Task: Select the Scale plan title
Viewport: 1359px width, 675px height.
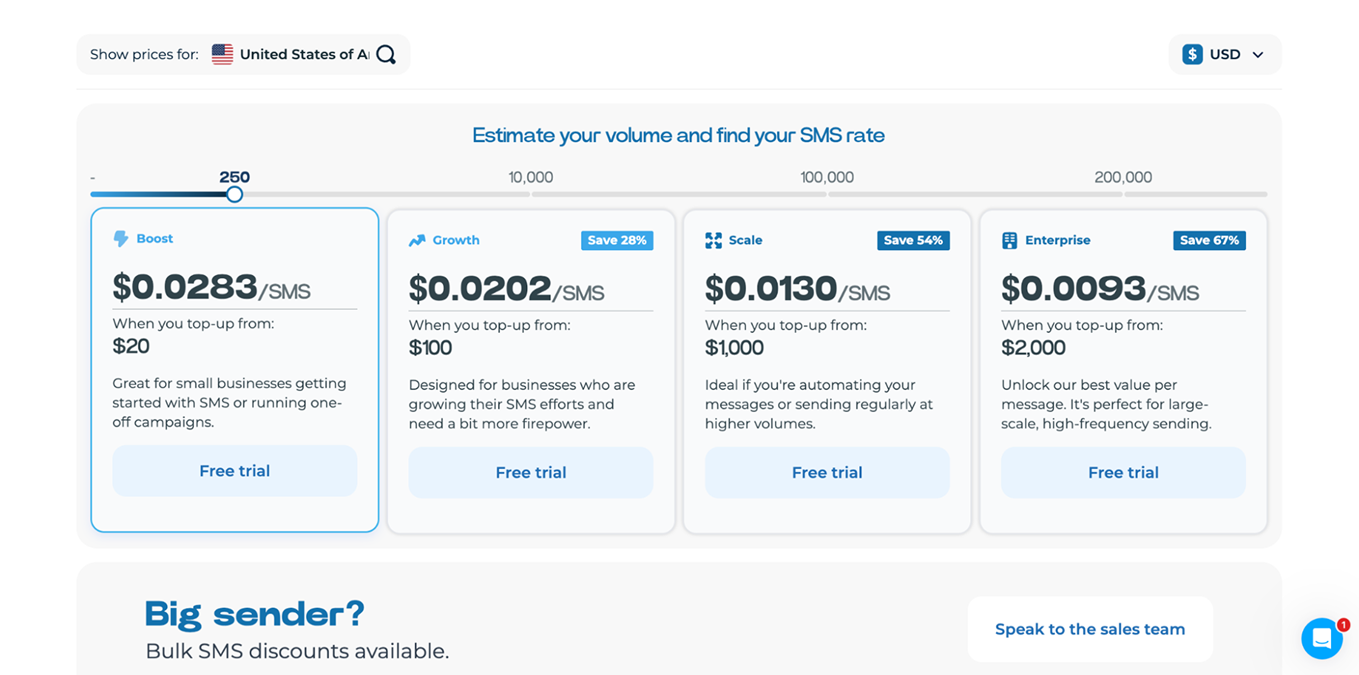Action: (x=746, y=241)
